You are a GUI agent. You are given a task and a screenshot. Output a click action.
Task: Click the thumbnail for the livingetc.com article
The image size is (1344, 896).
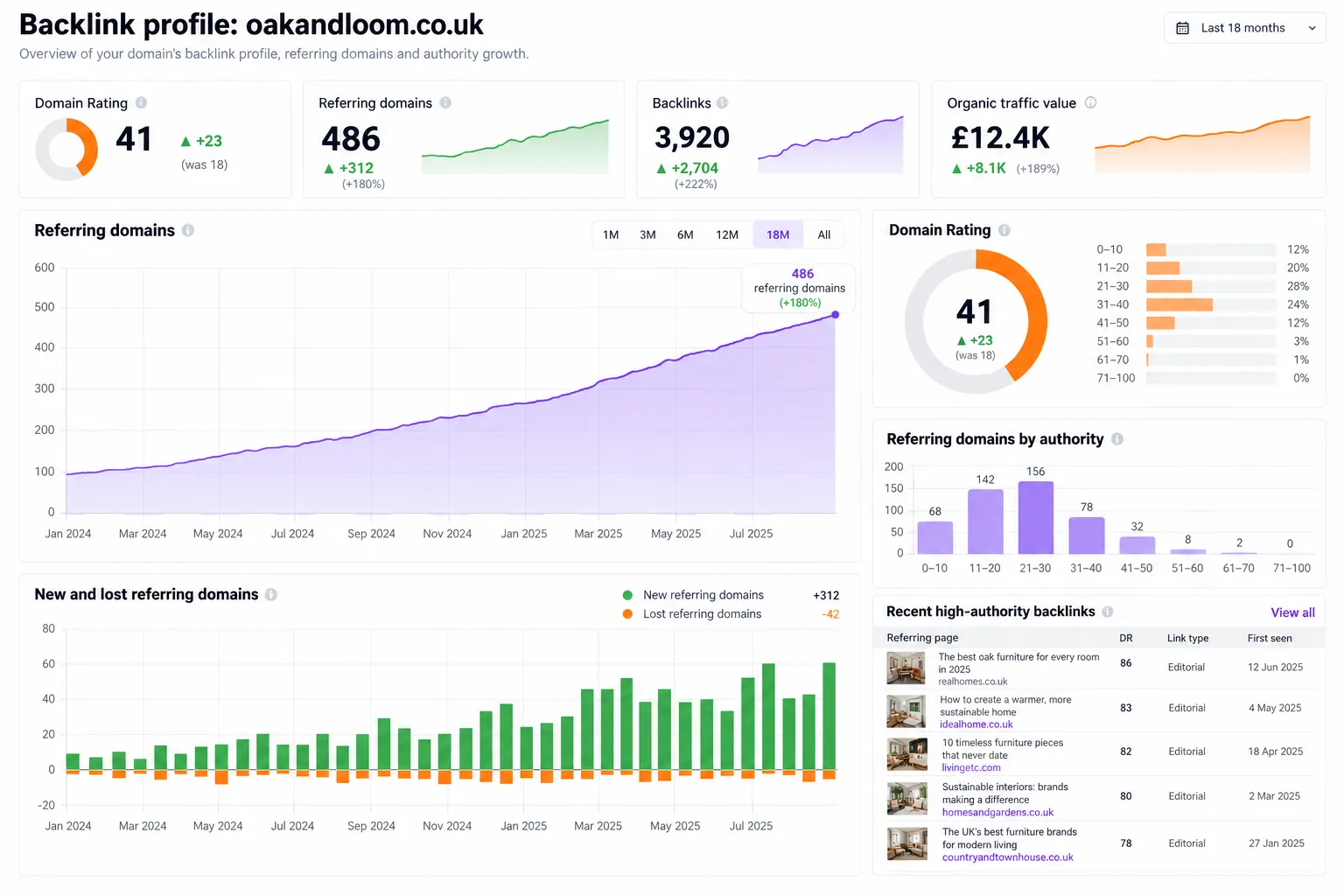pyautogui.click(x=906, y=754)
